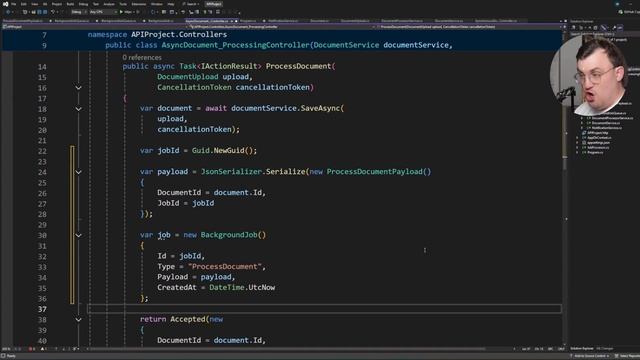The height and width of the screenshot is (360, 640).
Task: Expand the JobProcessor.cs tree node
Action: coord(578,147)
